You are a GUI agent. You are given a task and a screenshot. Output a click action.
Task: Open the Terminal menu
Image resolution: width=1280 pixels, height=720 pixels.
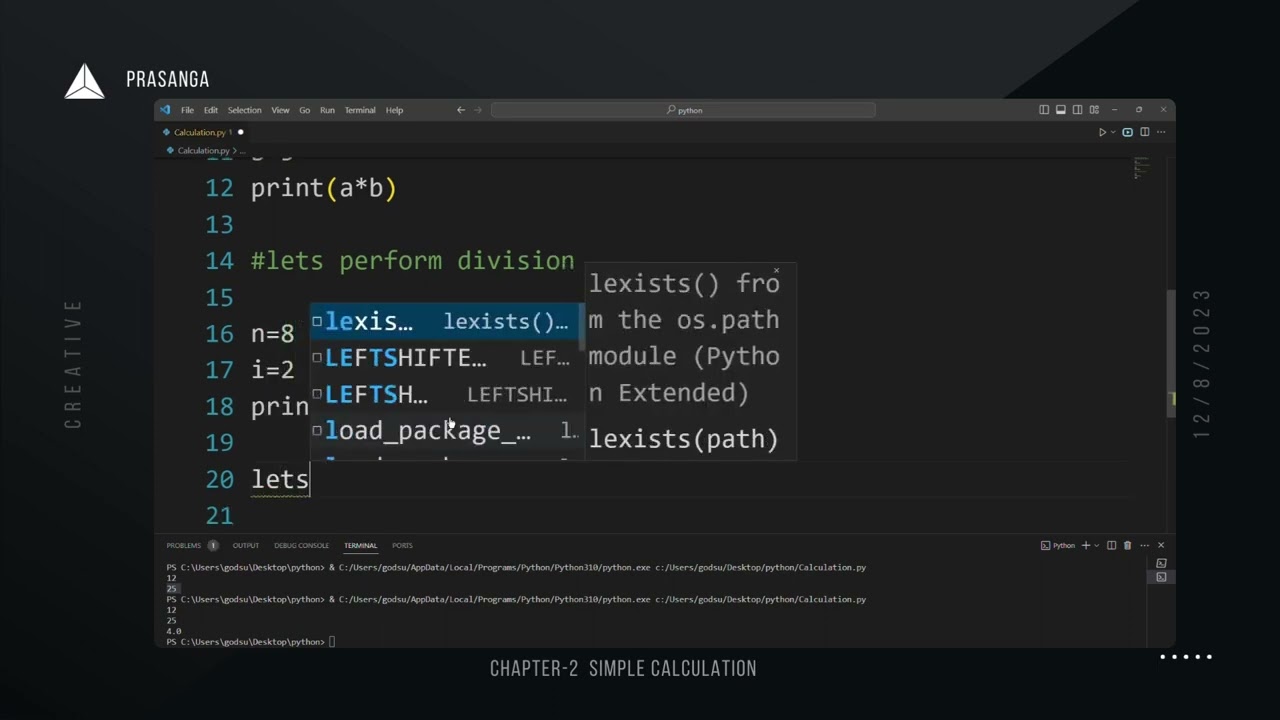pyautogui.click(x=360, y=110)
